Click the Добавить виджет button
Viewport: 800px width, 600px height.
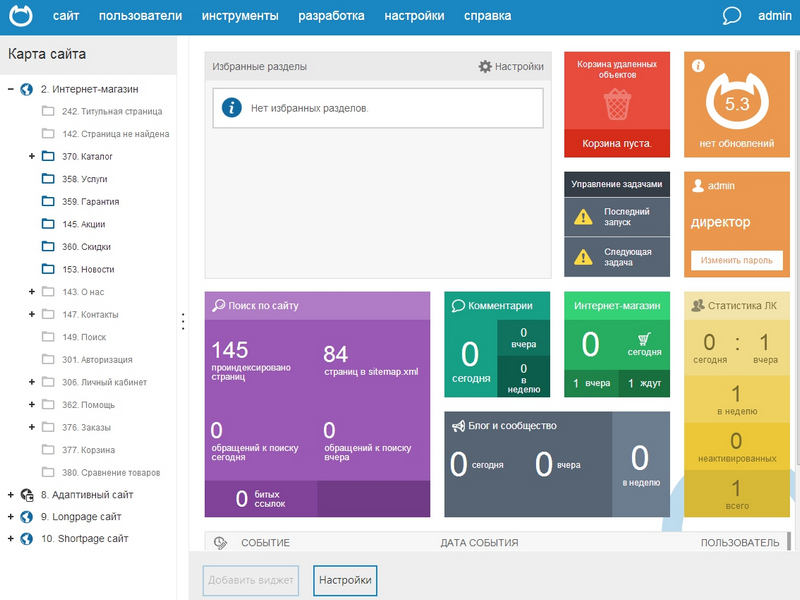point(251,580)
